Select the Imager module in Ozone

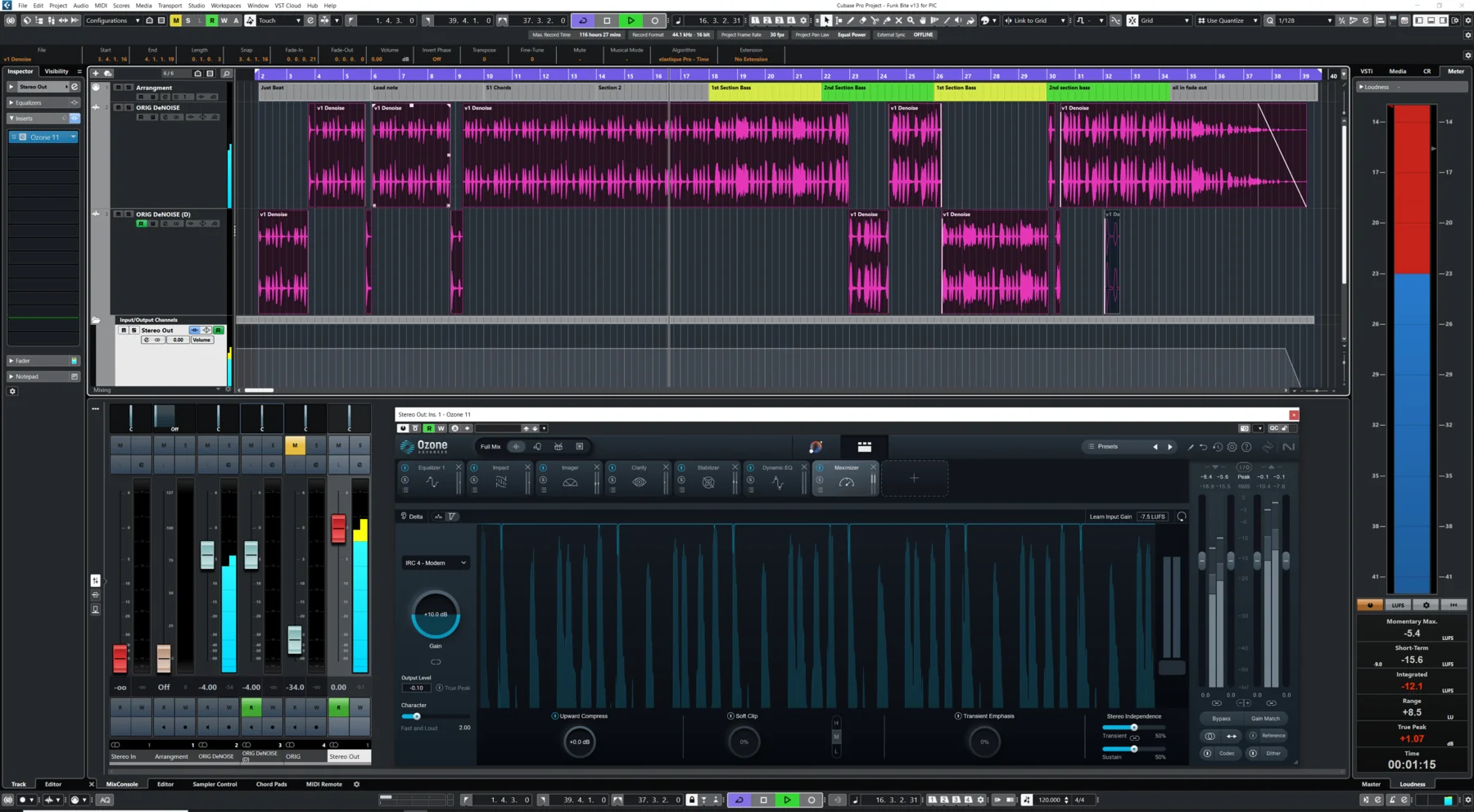point(571,467)
